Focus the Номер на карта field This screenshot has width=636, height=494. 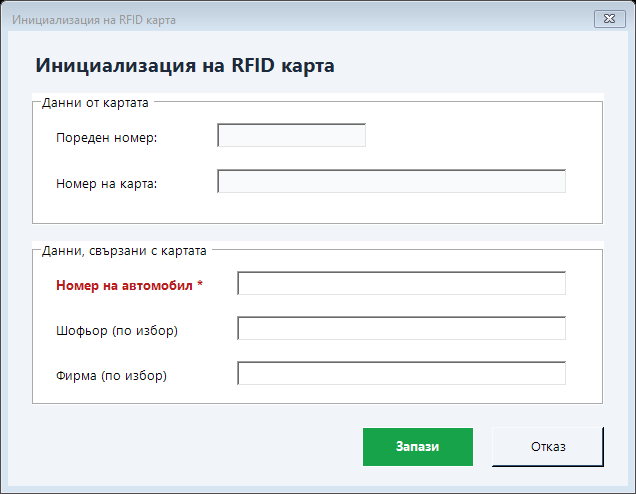point(391,181)
